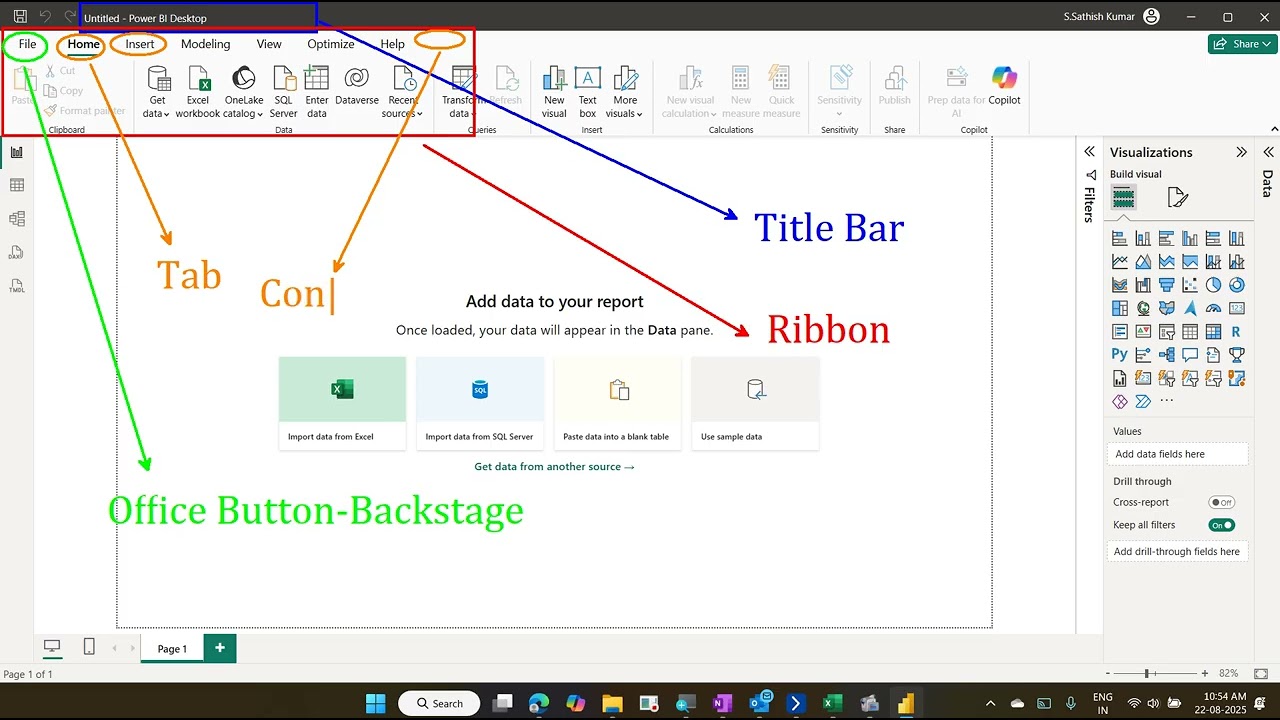Open the Transform data dropdown
Screen dimensions: 1280x720
(463, 92)
